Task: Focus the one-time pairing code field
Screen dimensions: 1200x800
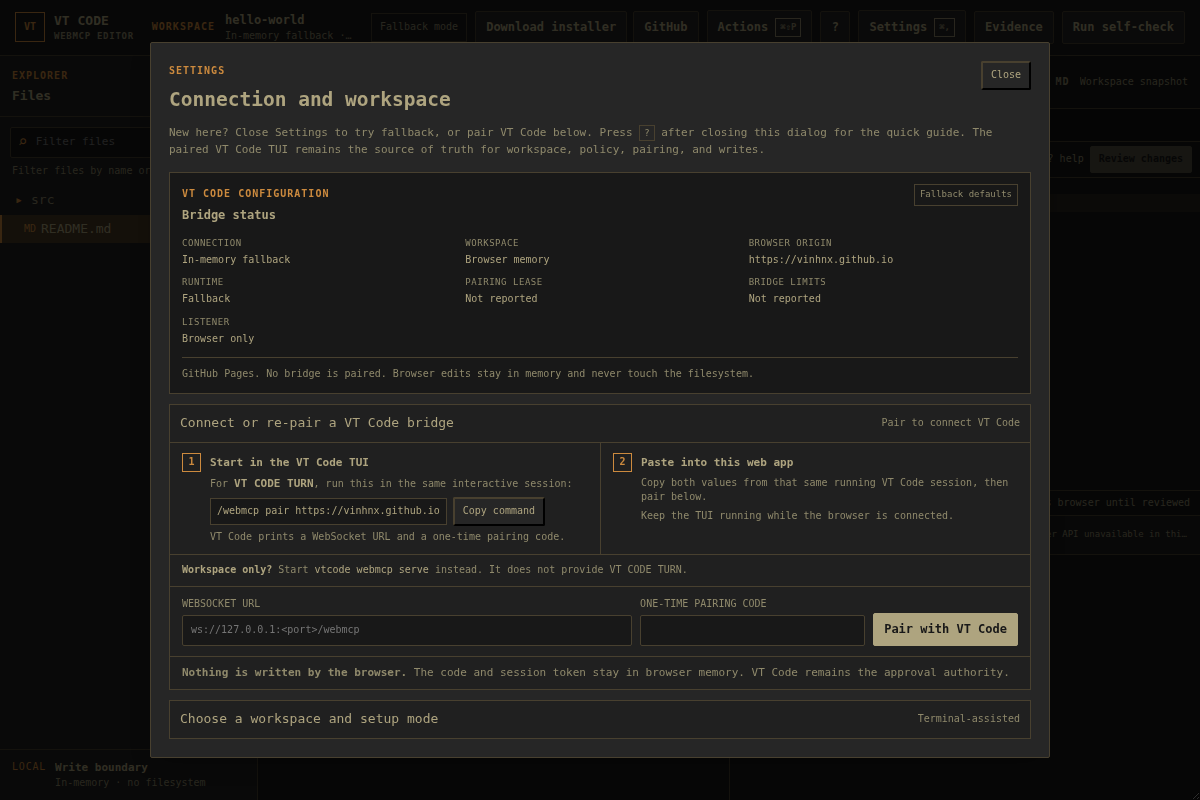Action: 752,630
